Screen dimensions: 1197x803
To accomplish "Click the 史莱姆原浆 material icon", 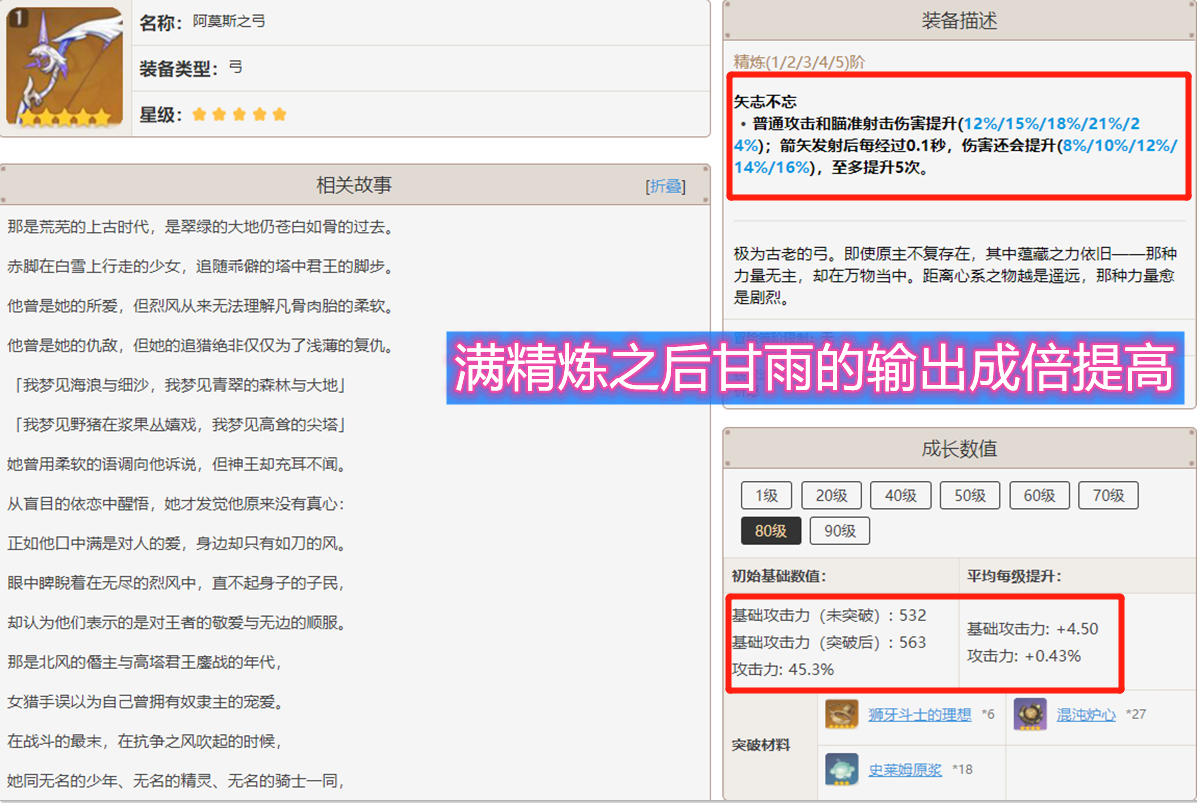I will click(x=841, y=769).
